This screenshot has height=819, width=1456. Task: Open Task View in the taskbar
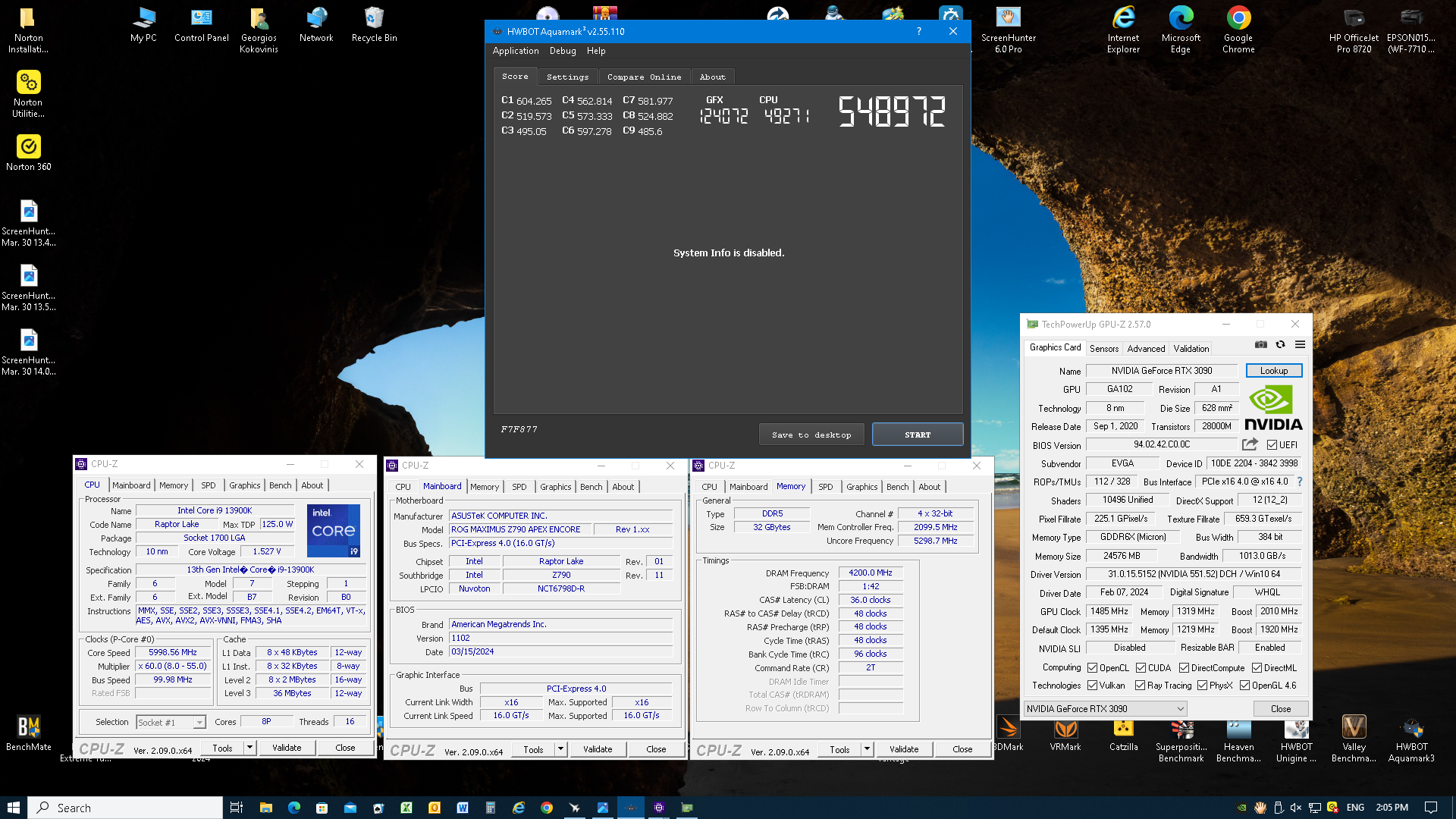tap(237, 808)
